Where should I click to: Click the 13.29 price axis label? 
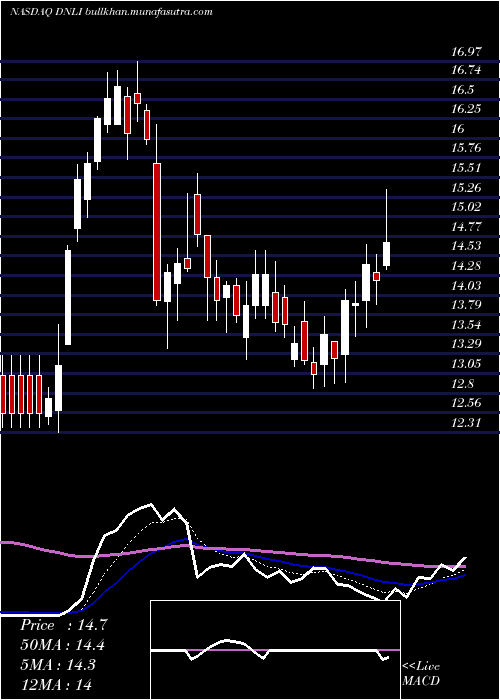pyautogui.click(x=466, y=344)
